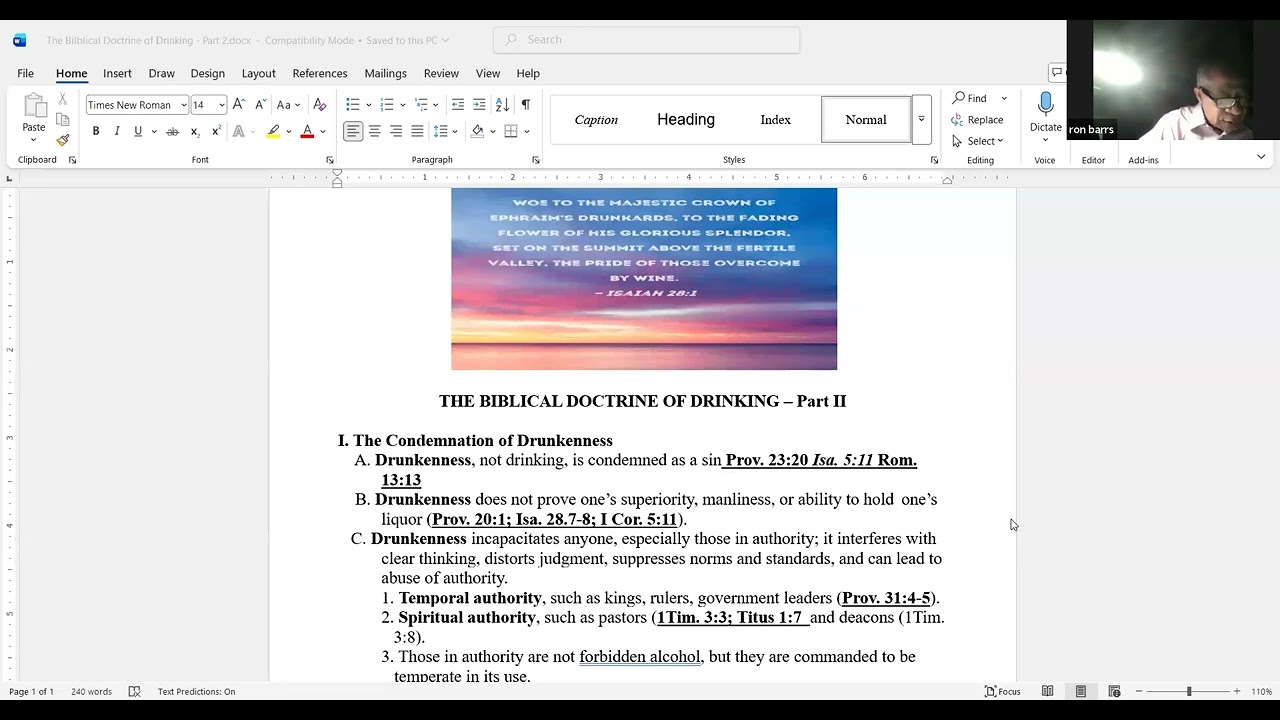Image resolution: width=1280 pixels, height=720 pixels.
Task: Click the numbered list icon
Action: coord(387,105)
